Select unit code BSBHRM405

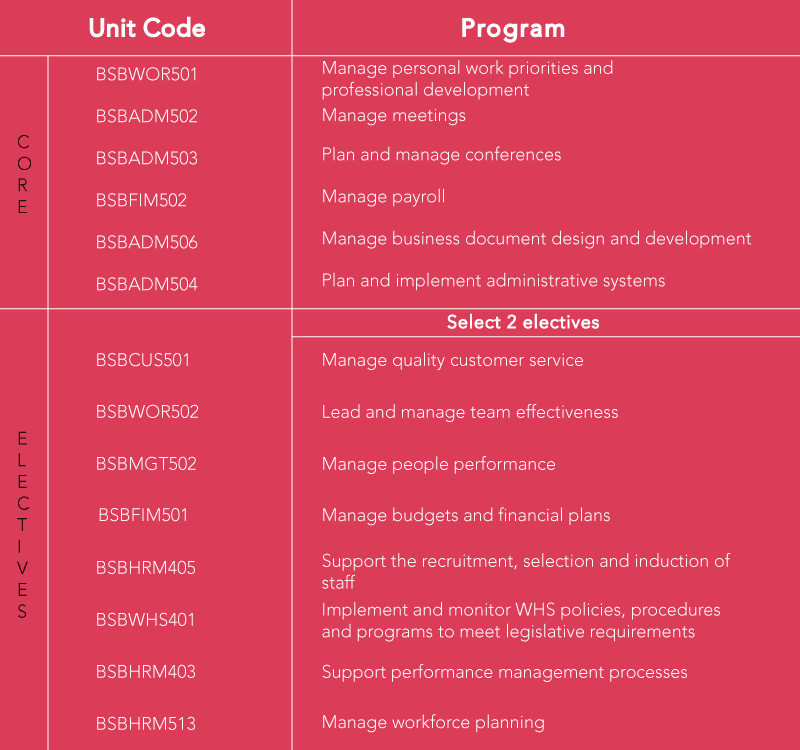pos(146,568)
